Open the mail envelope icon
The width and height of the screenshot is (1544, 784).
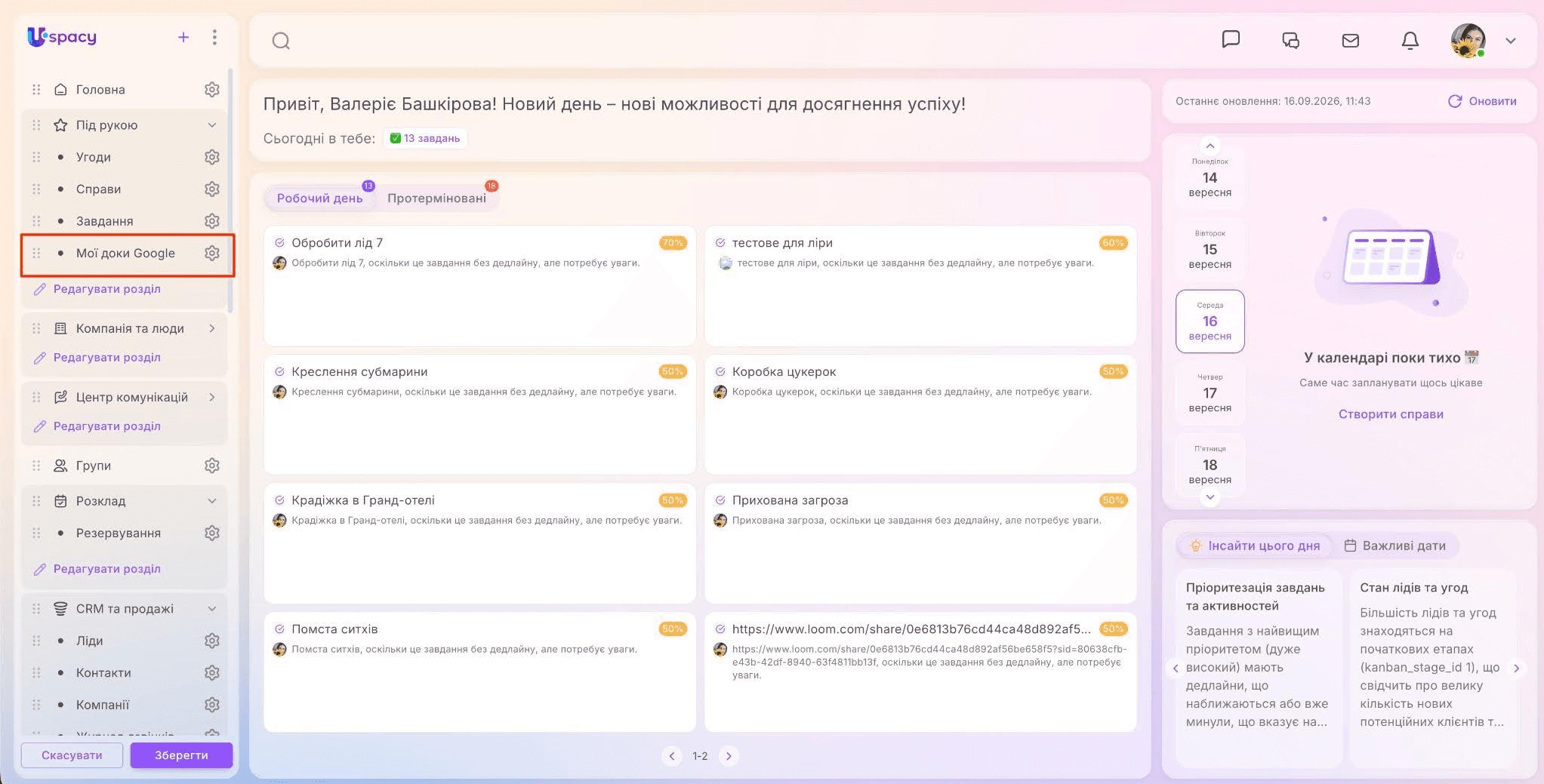(x=1351, y=40)
